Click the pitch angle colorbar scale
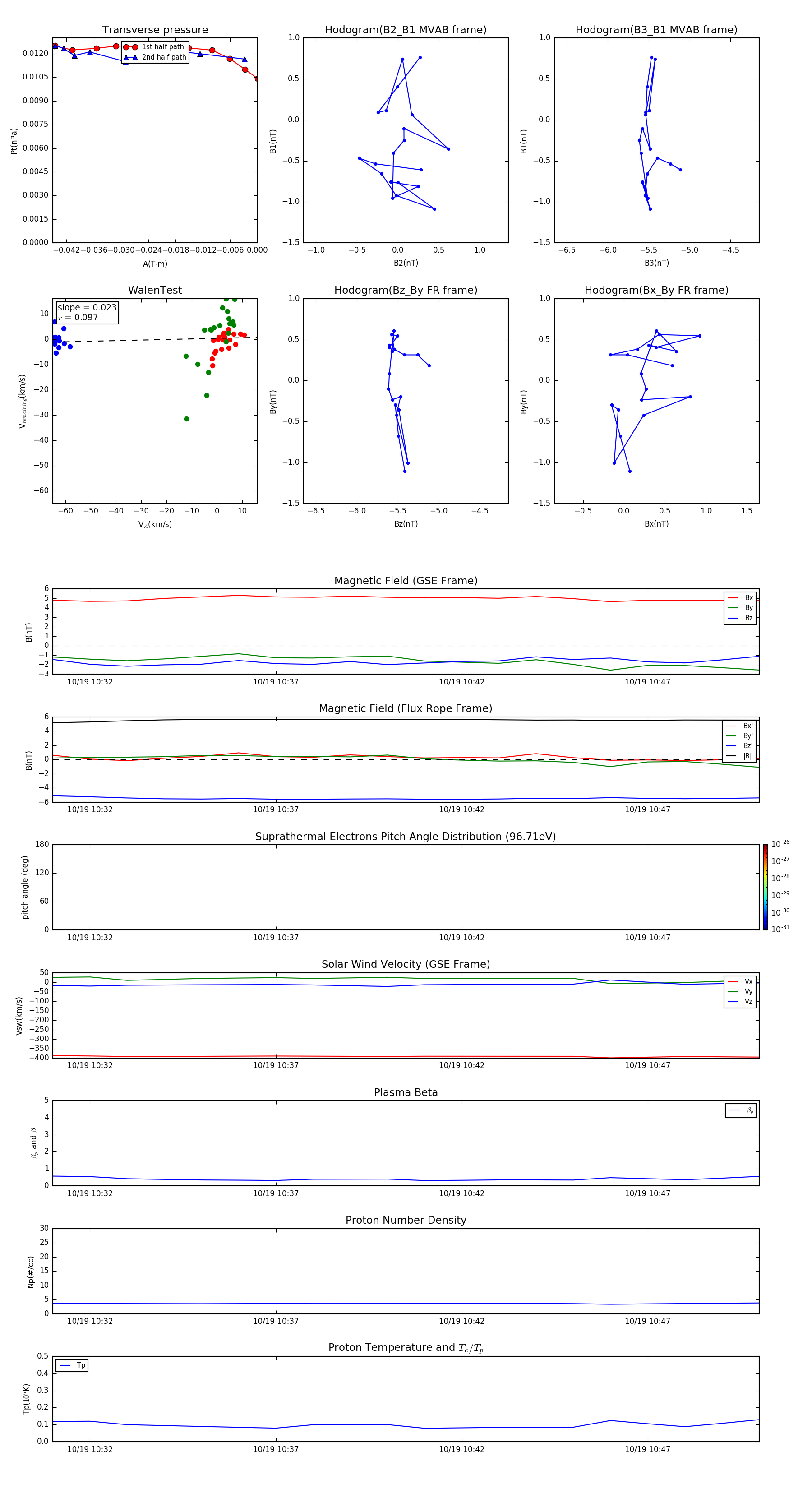The height and width of the screenshot is (1489, 812). point(765,887)
